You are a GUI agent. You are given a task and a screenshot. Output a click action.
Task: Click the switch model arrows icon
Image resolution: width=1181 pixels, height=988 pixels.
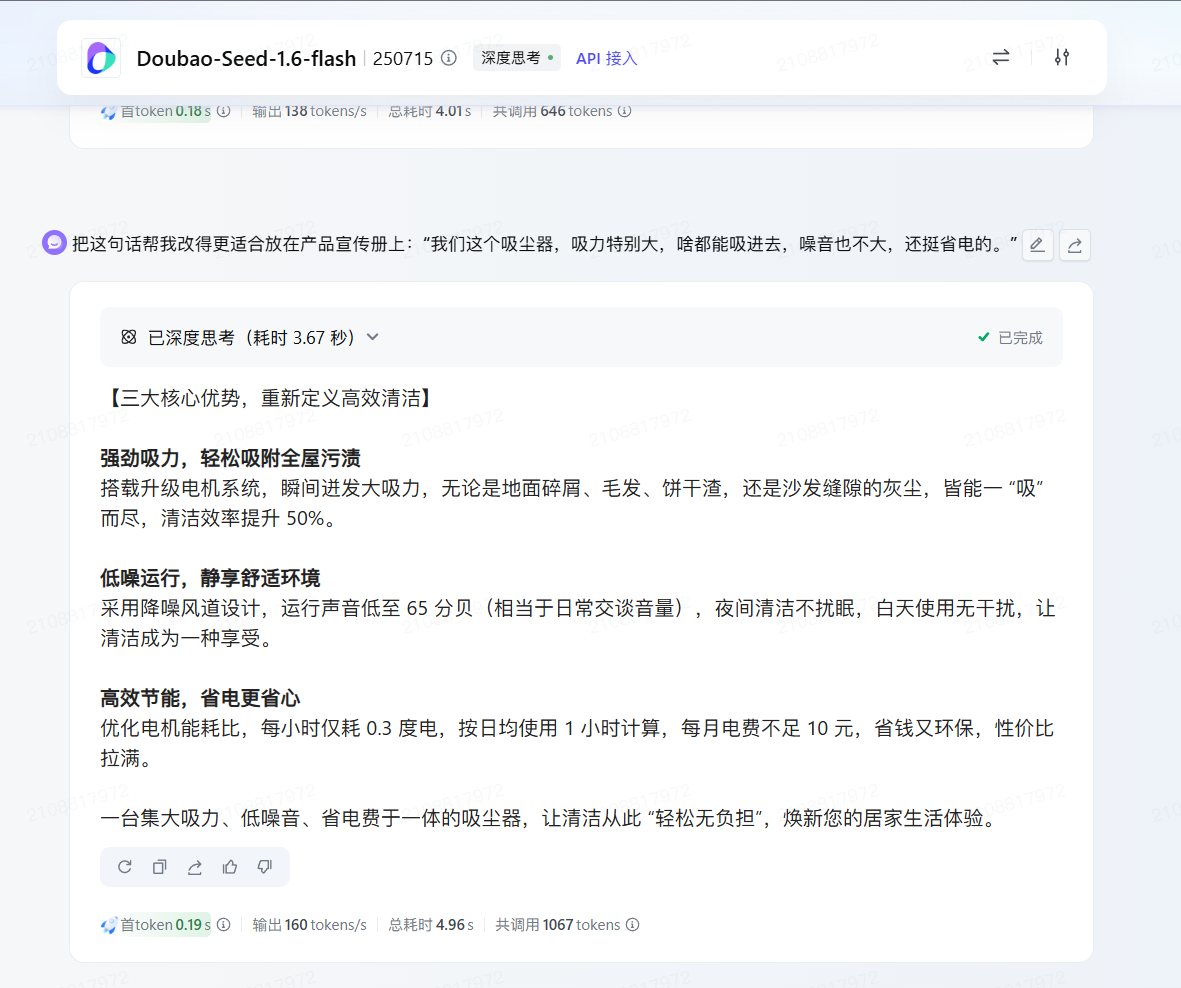[1000, 57]
